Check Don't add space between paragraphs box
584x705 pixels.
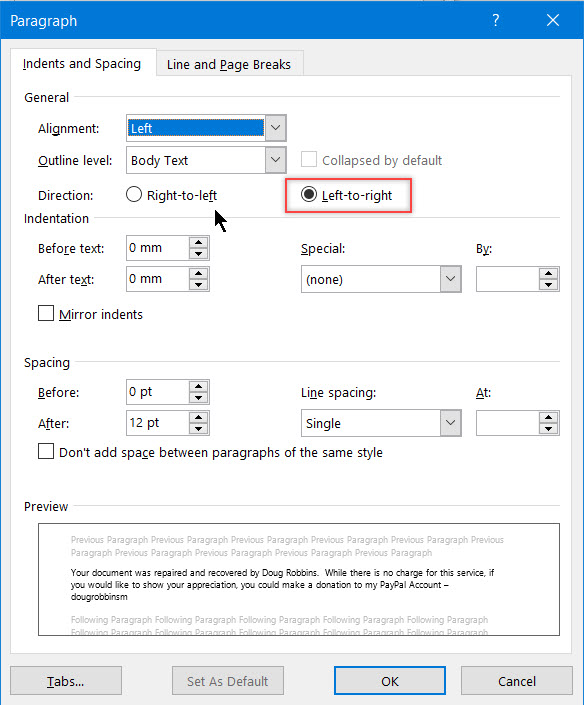click(46, 451)
